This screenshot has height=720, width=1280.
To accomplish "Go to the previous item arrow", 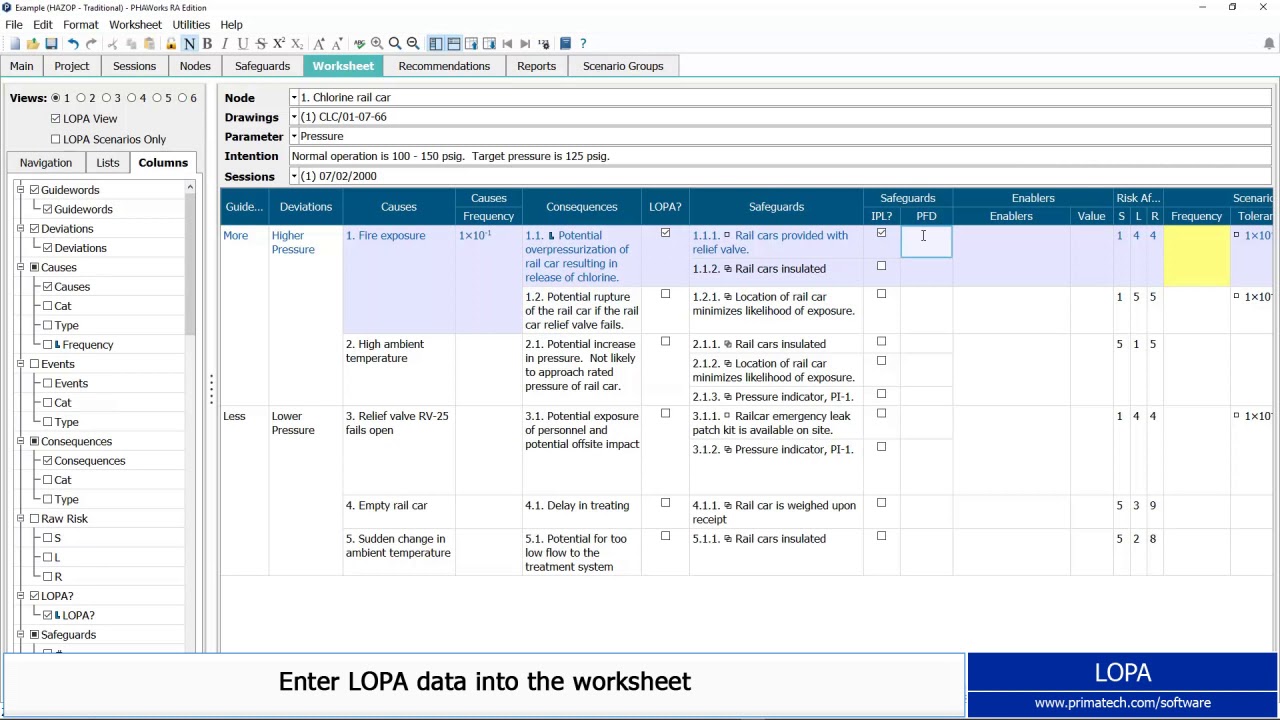I will (507, 44).
